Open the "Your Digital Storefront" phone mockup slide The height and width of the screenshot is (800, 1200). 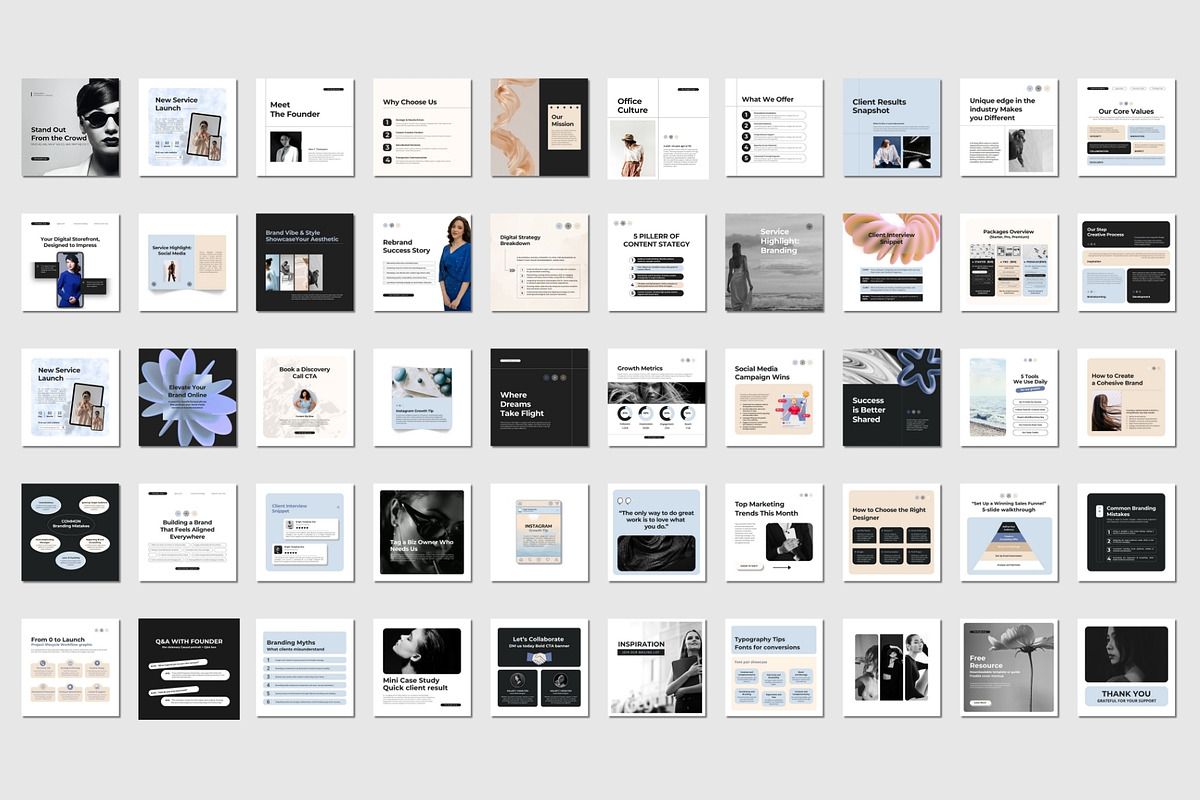(70, 262)
